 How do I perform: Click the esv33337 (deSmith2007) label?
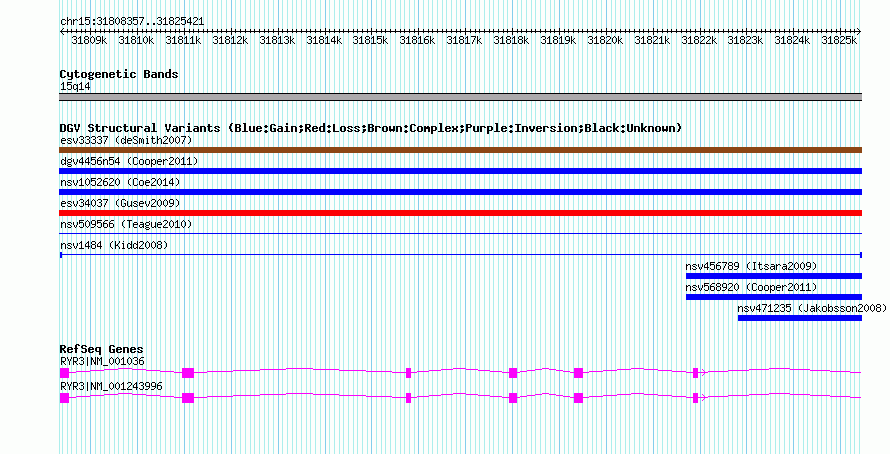point(127,140)
